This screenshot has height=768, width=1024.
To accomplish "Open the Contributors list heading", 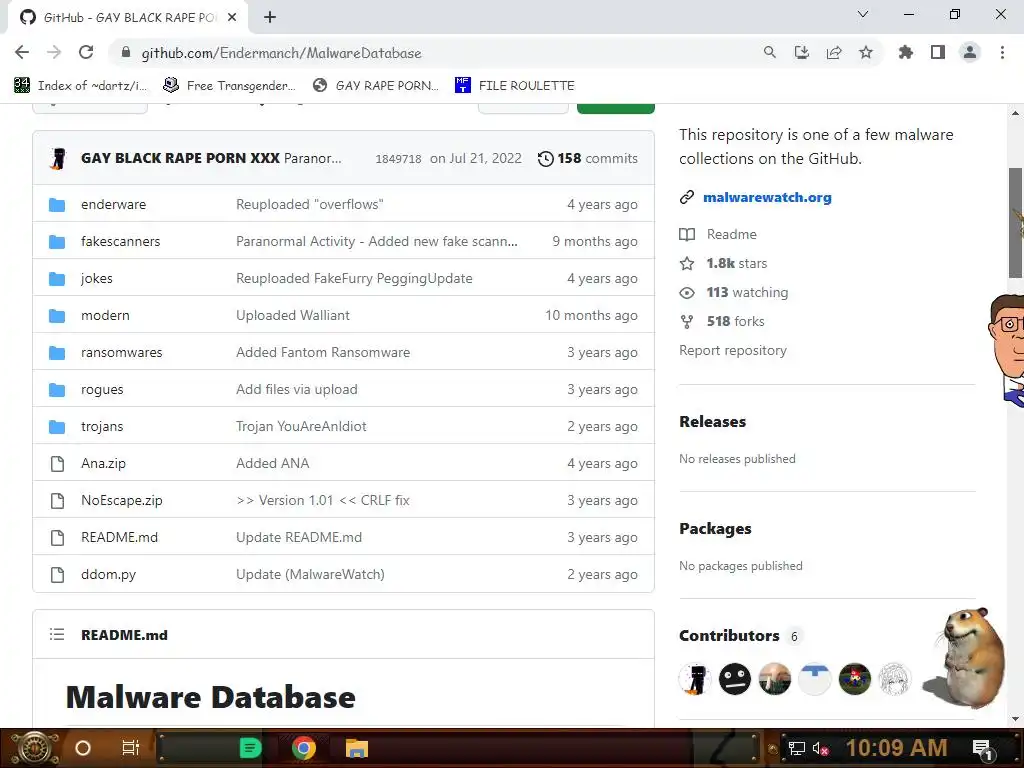I will coord(729,636).
